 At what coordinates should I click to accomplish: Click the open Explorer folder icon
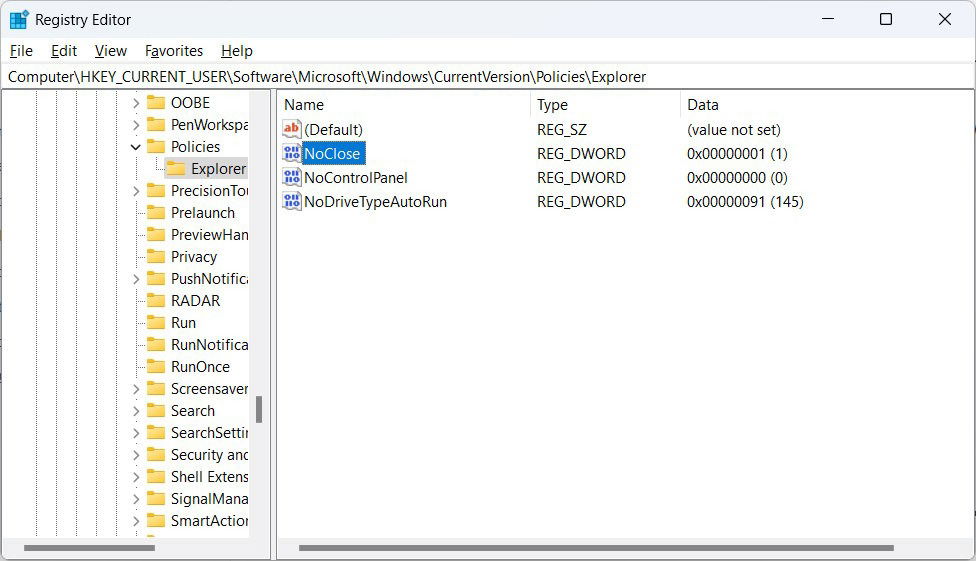click(176, 168)
